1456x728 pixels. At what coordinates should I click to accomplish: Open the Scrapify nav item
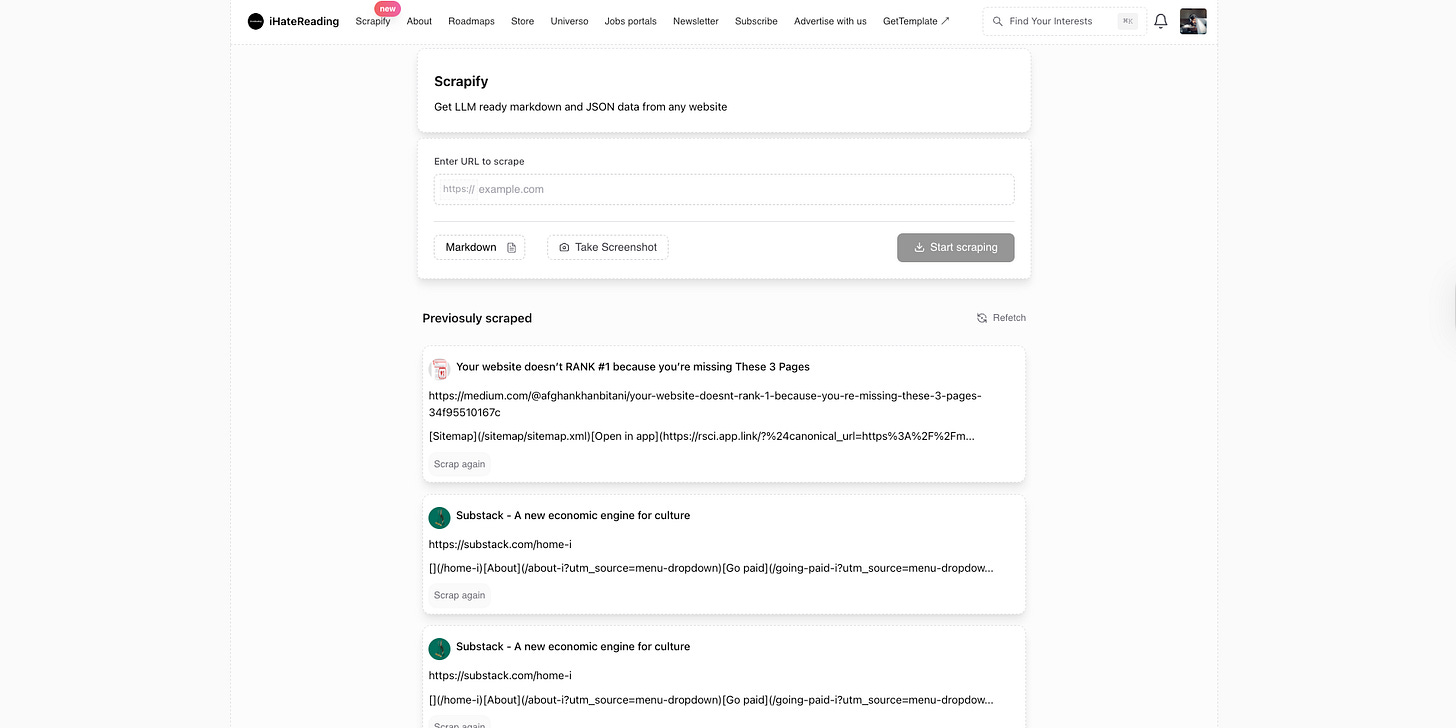[x=373, y=21]
